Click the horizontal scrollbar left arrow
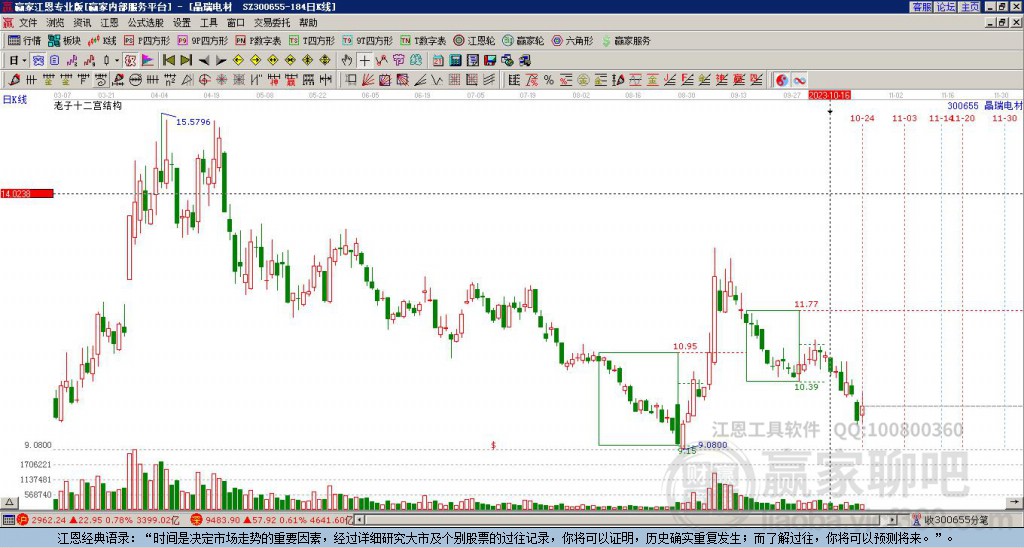 pyautogui.click(x=359, y=520)
